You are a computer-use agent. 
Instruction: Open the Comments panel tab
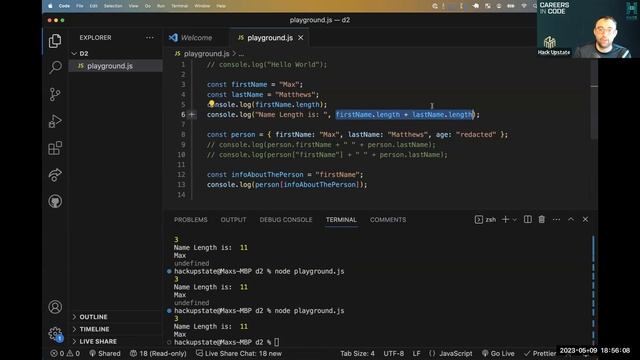click(x=388, y=220)
